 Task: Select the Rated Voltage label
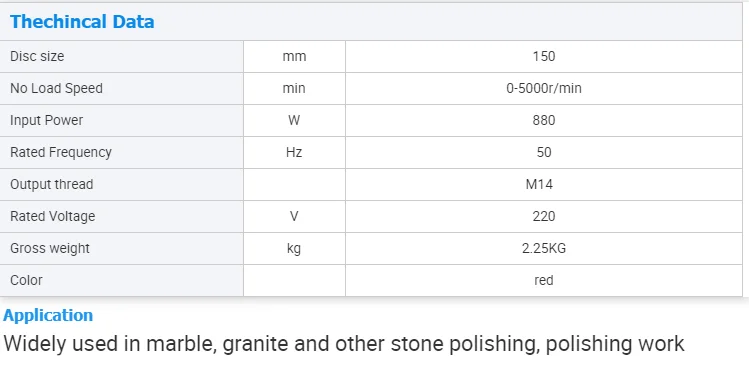[x=53, y=216]
